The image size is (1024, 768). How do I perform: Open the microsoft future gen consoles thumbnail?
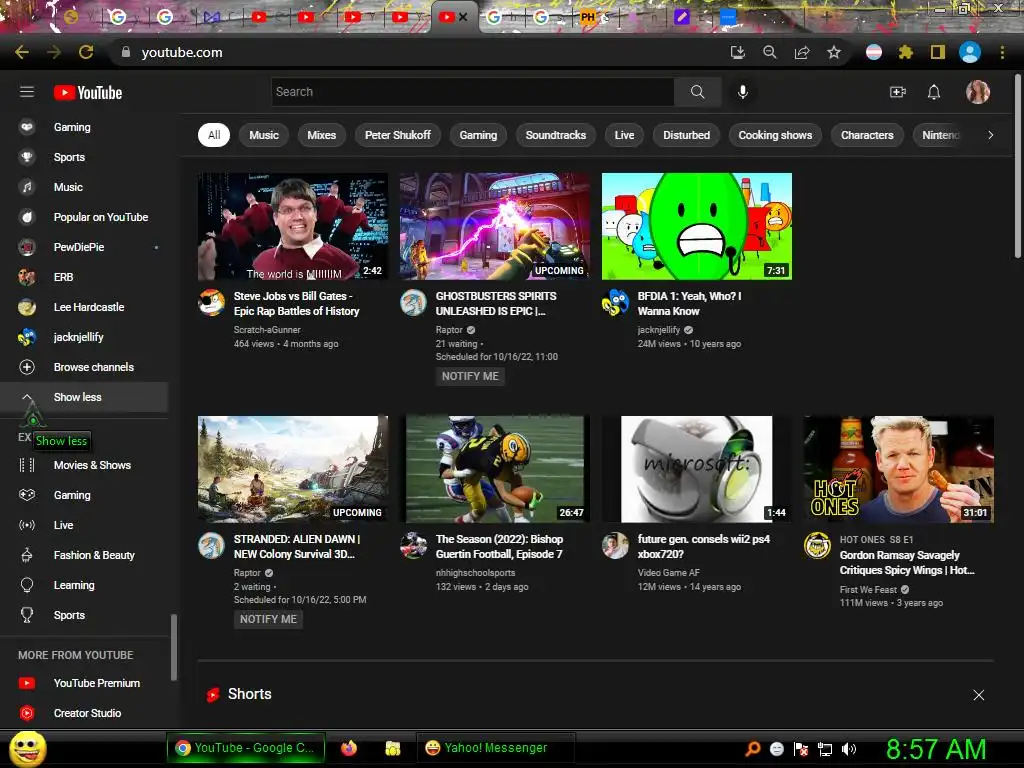(697, 469)
